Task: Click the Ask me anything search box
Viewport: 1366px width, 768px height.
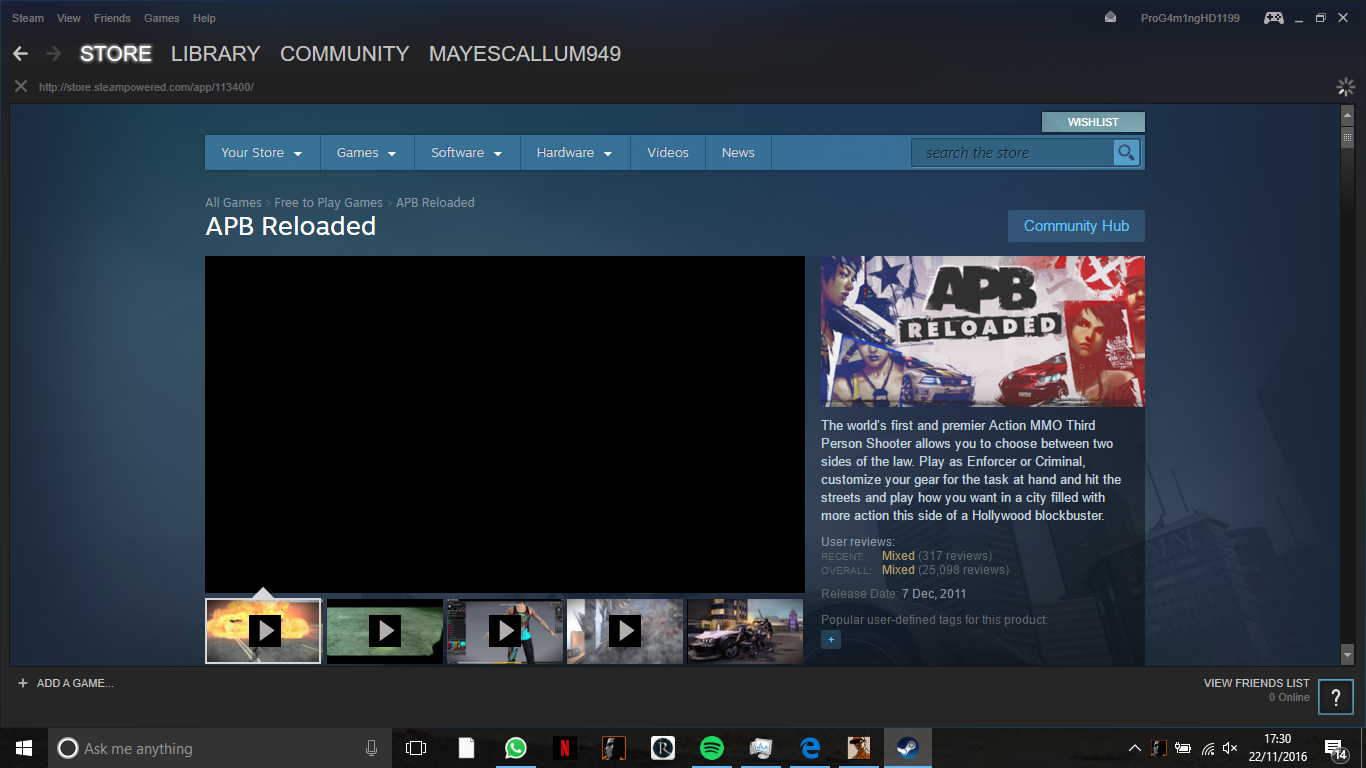Action: click(219, 748)
